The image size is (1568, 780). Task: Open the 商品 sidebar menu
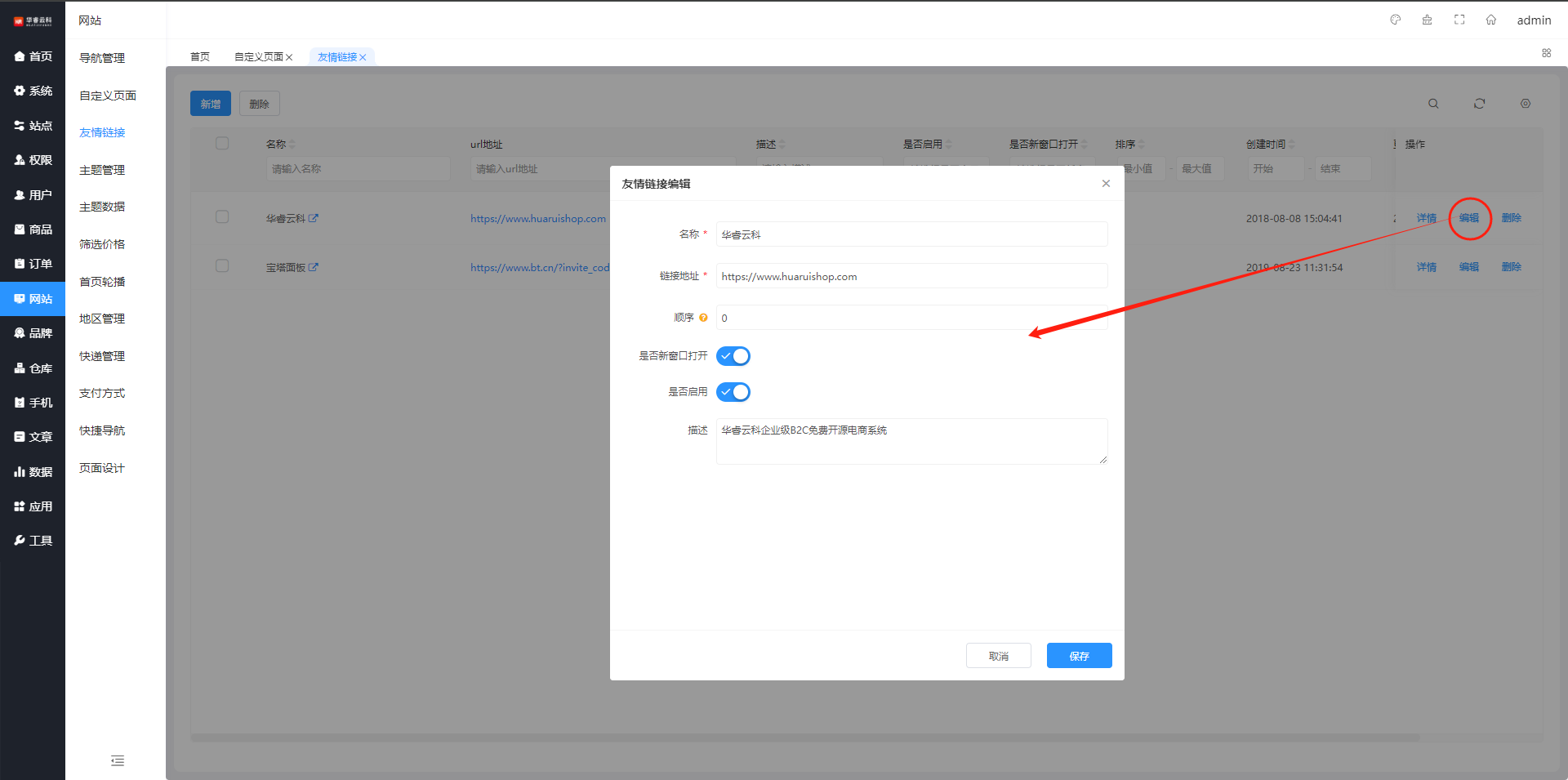point(33,230)
